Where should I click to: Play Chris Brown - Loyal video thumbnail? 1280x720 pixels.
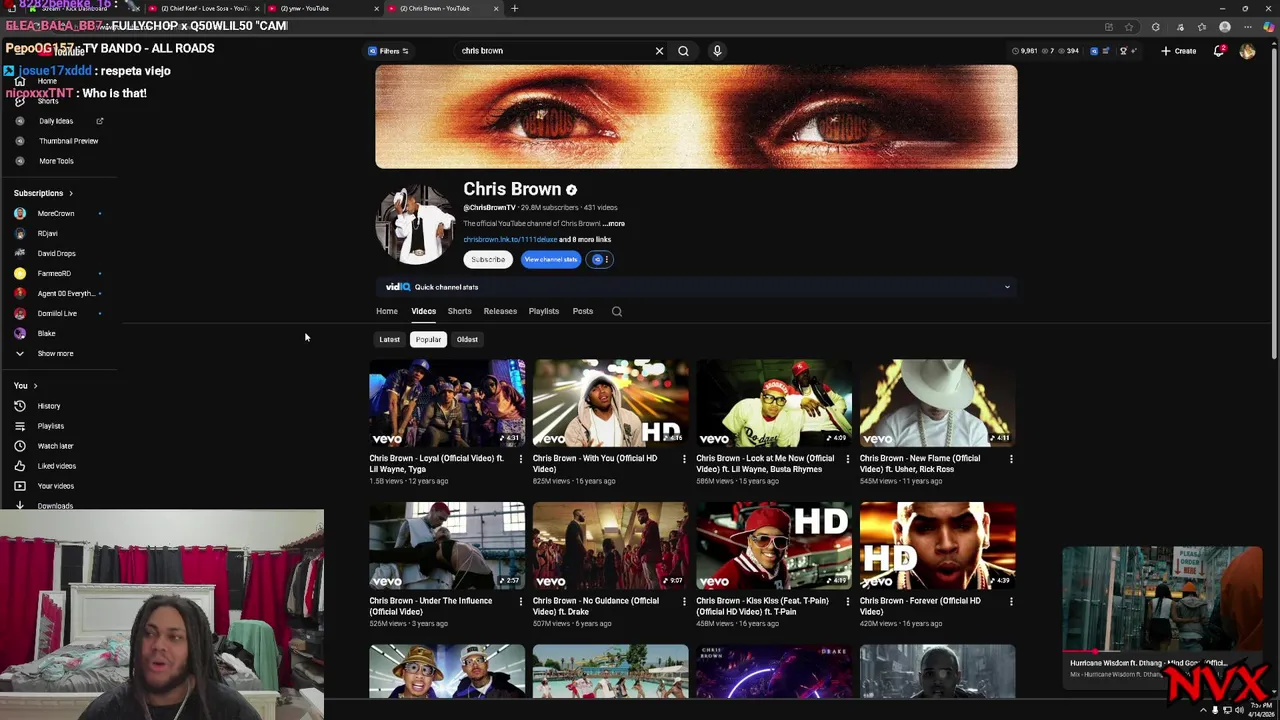447,402
